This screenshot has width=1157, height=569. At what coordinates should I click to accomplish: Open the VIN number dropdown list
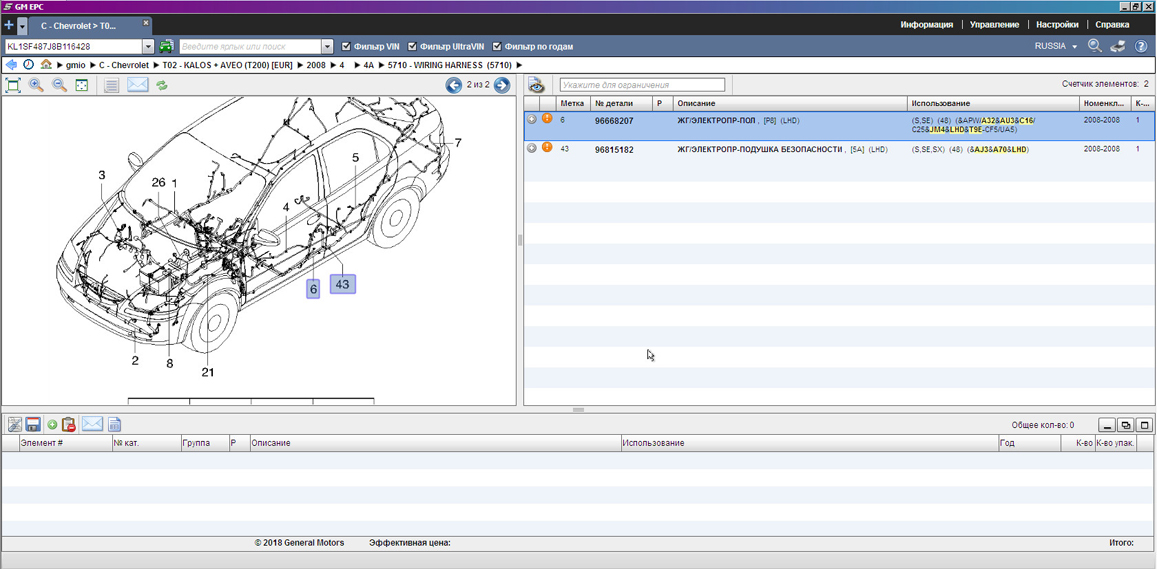tap(148, 47)
